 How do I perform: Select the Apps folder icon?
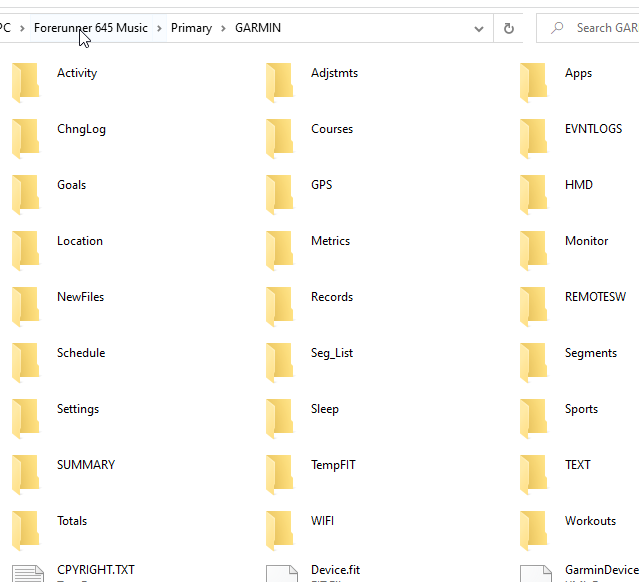534,82
